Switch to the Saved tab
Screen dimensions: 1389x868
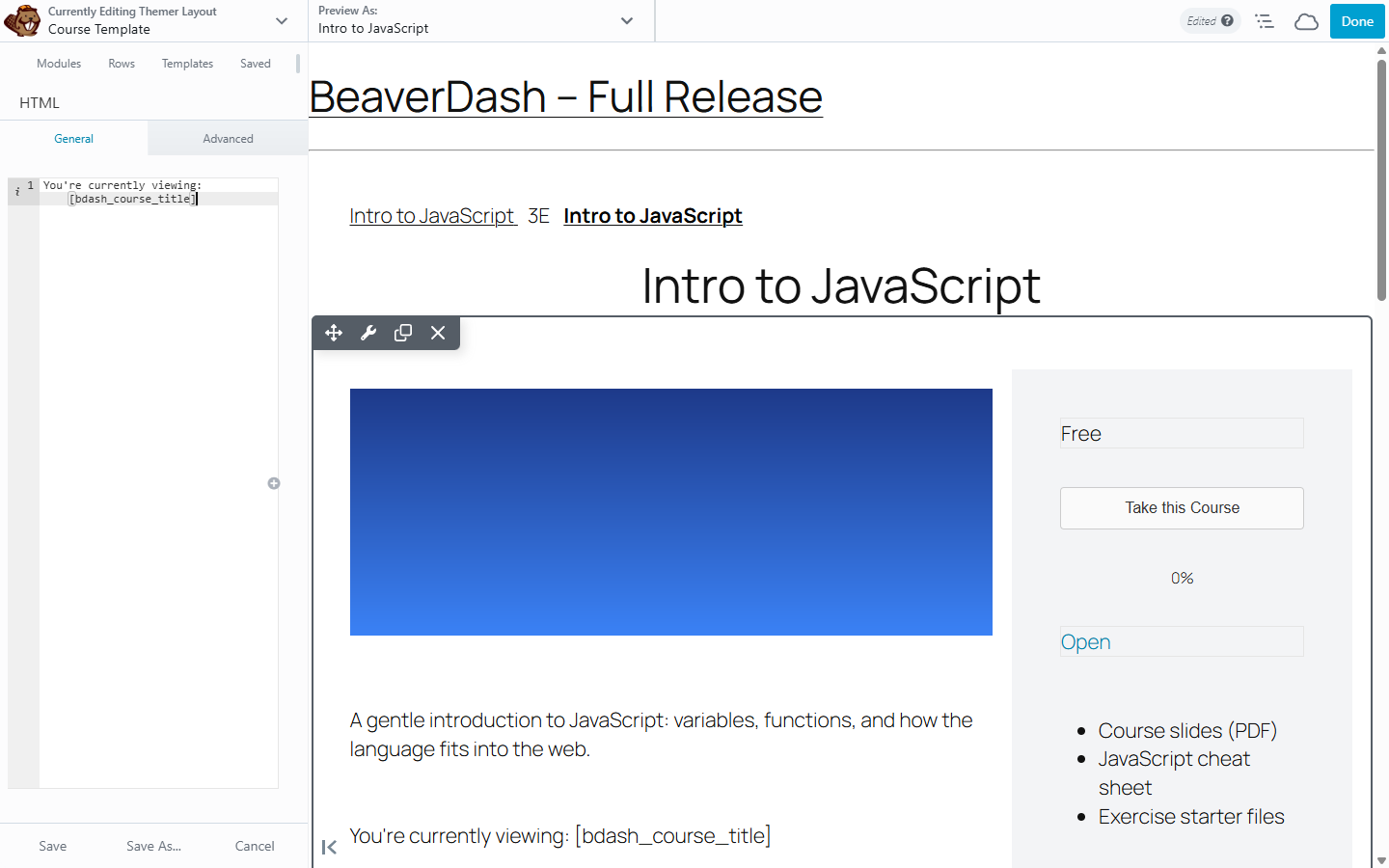(x=256, y=64)
